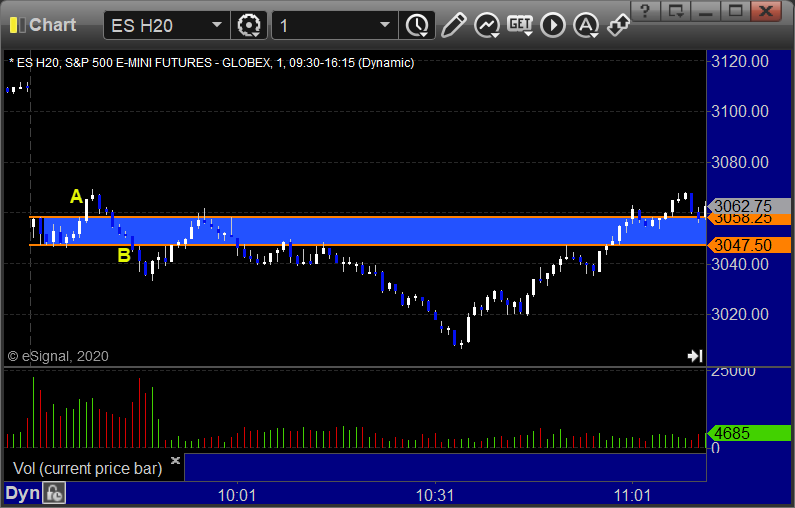Click the 3120.00 price axis label

click(740, 61)
